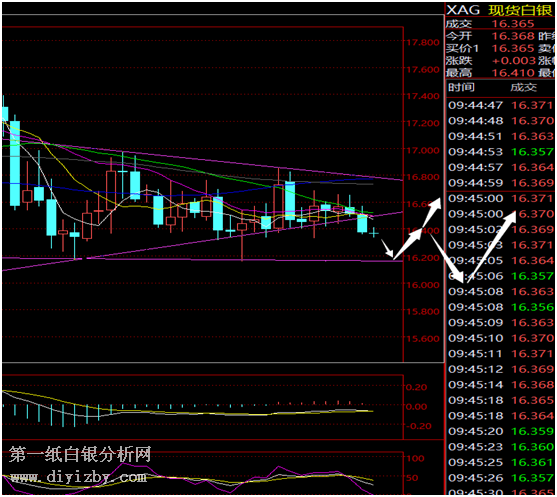
Task: Click the 涨跌 +0.003 value
Action: click(514, 60)
